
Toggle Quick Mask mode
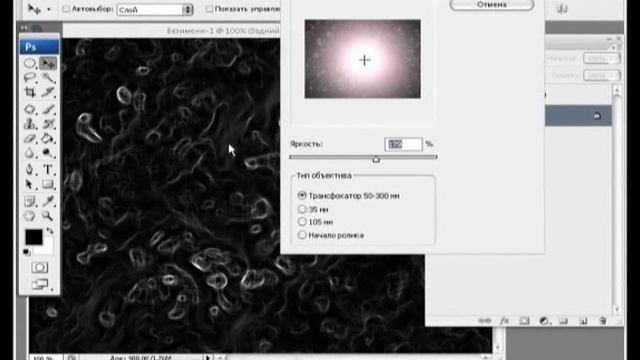click(x=40, y=267)
